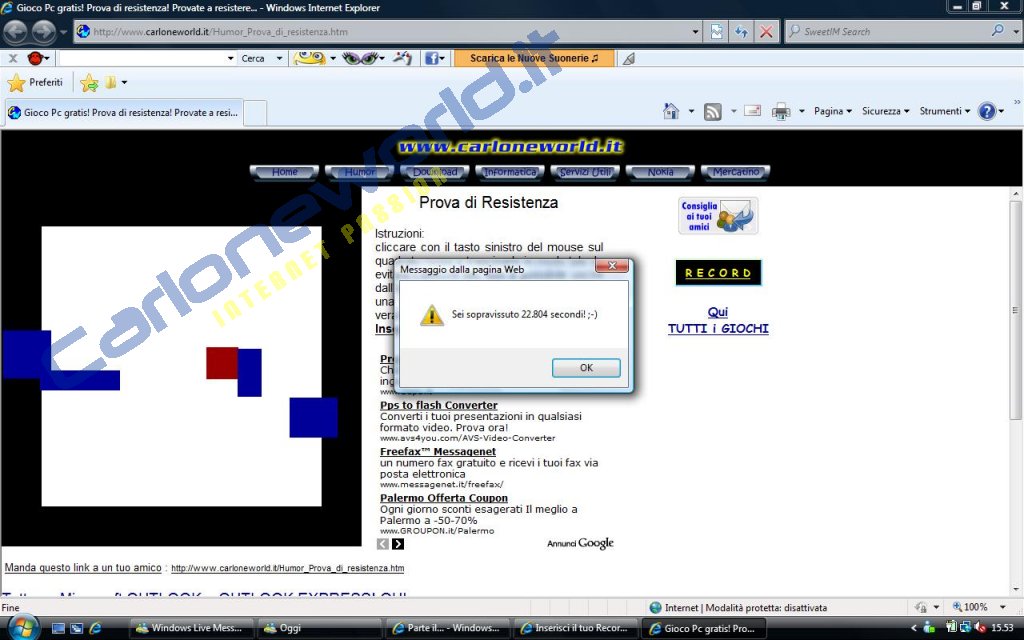The width and height of the screenshot is (1024, 640).
Task: Open the SweetIM smiley emoticons icon
Action: [310, 58]
